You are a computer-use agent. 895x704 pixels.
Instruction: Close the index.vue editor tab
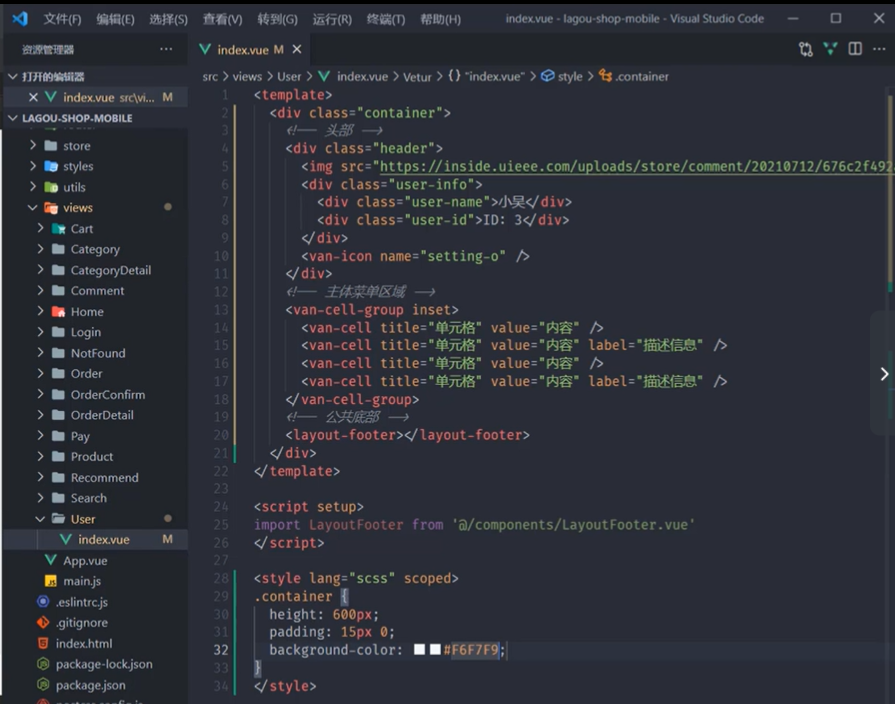point(297,50)
